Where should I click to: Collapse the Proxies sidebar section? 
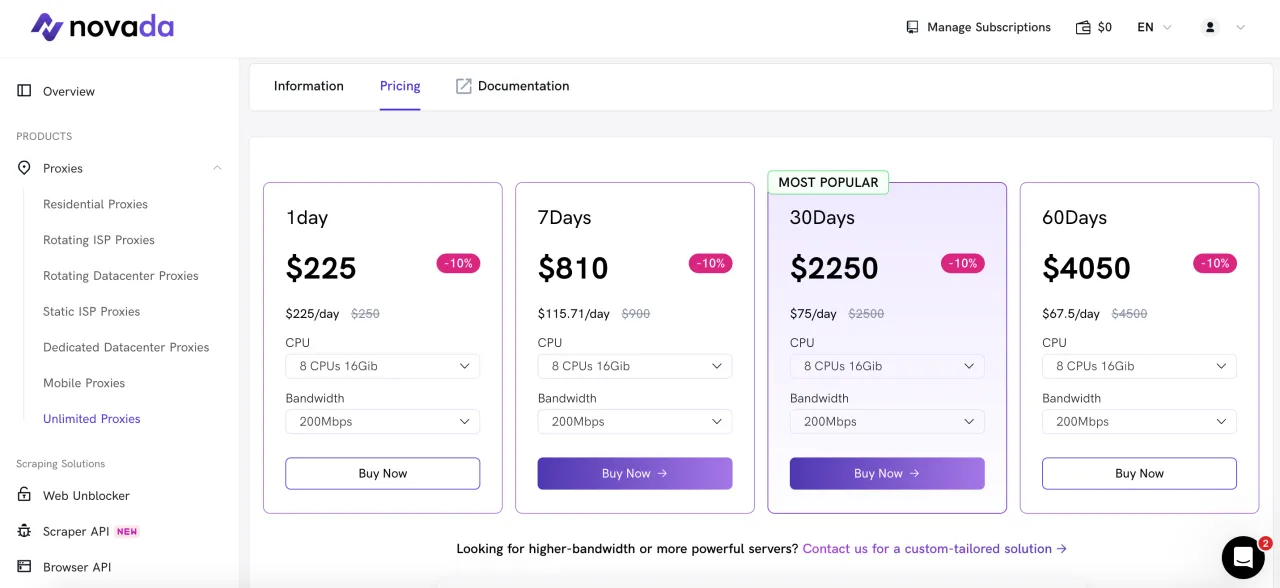[x=217, y=168]
